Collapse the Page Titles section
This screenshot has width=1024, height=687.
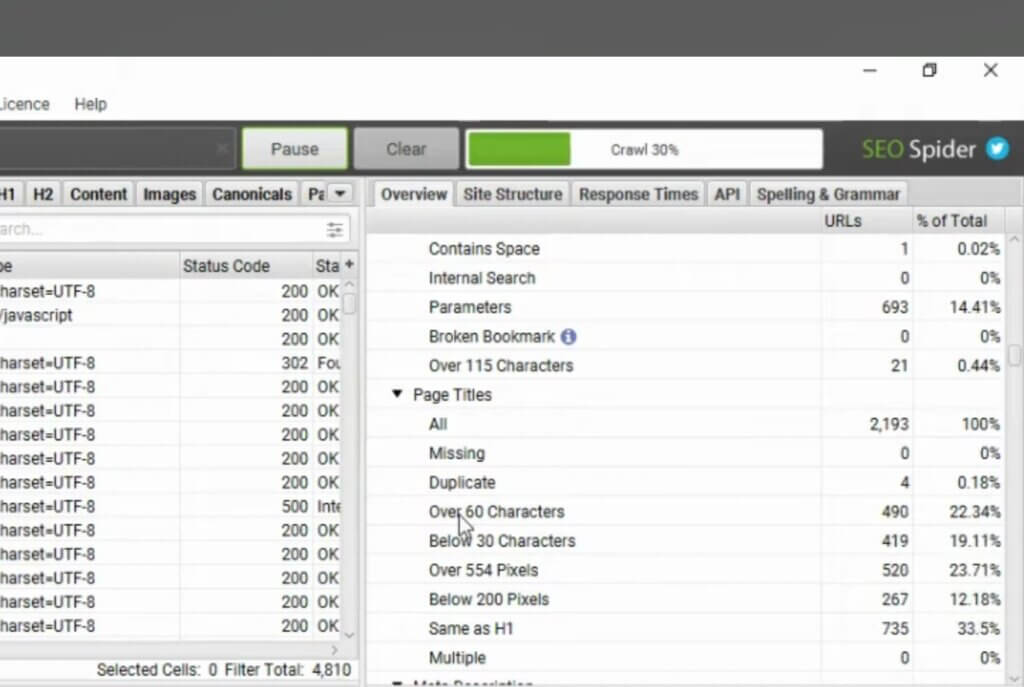[x=396, y=394]
